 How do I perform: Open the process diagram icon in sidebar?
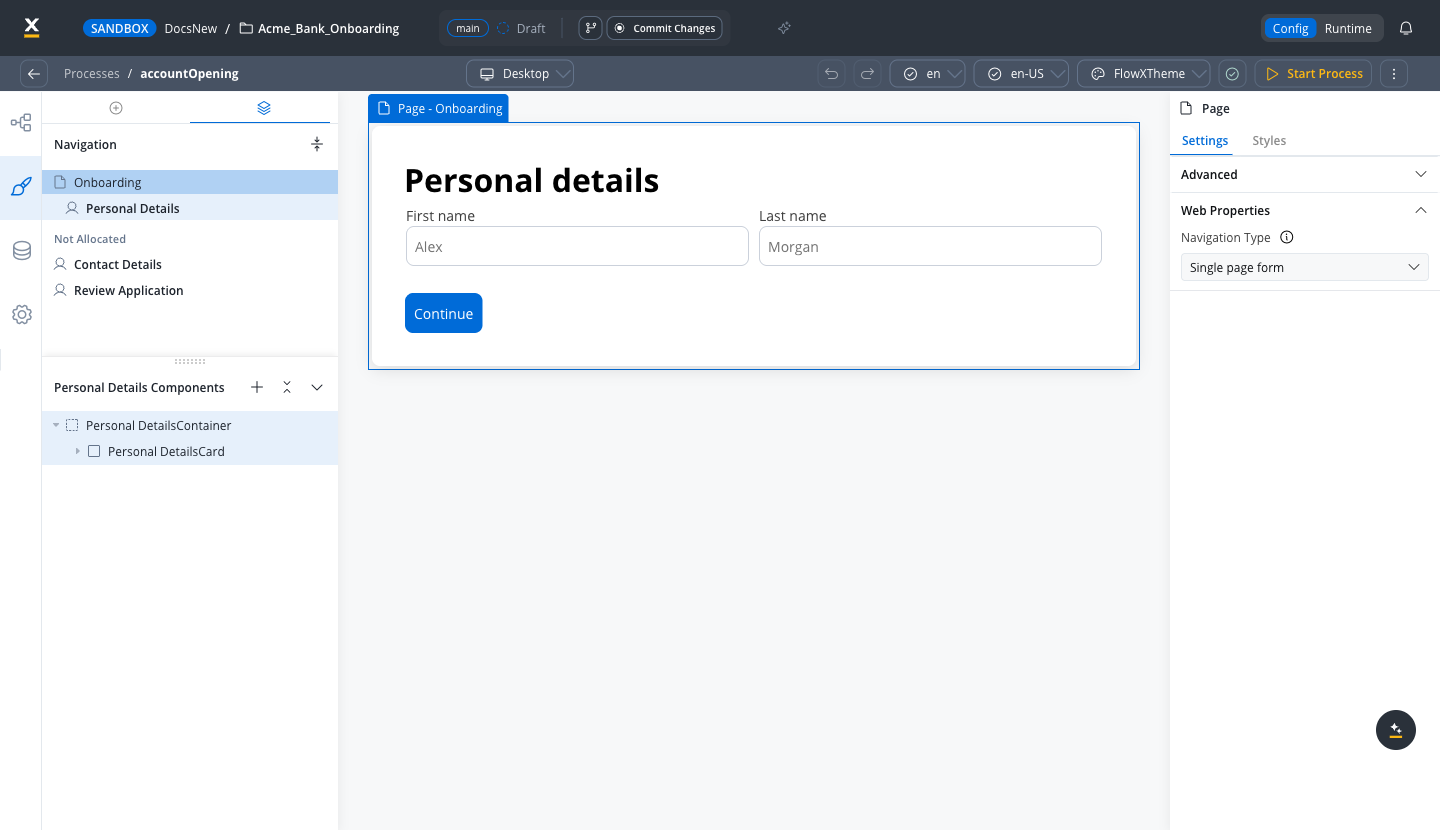coord(21,123)
